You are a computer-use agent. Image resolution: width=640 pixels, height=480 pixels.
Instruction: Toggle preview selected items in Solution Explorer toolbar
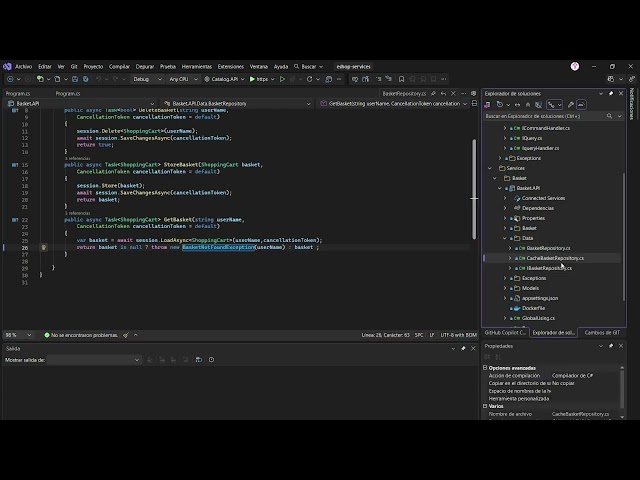581,105
